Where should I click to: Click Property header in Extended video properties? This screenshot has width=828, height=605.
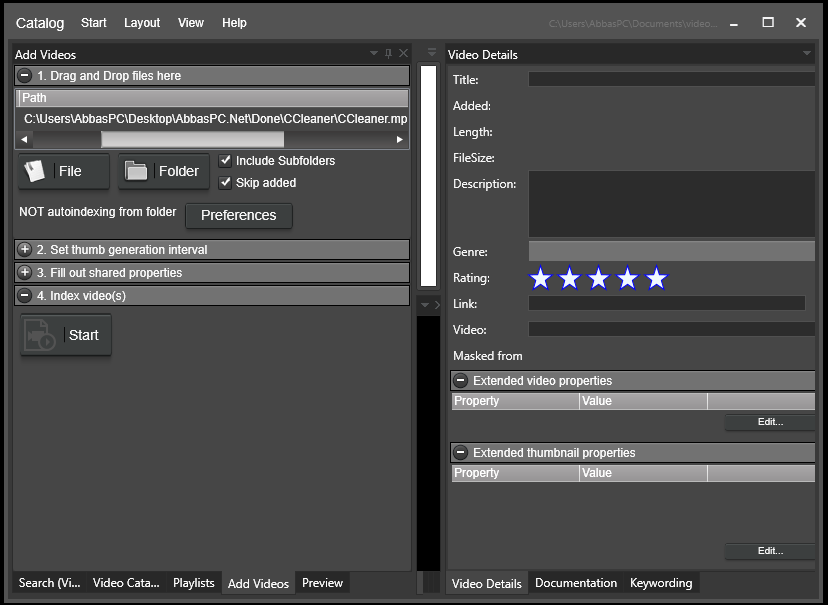click(516, 401)
